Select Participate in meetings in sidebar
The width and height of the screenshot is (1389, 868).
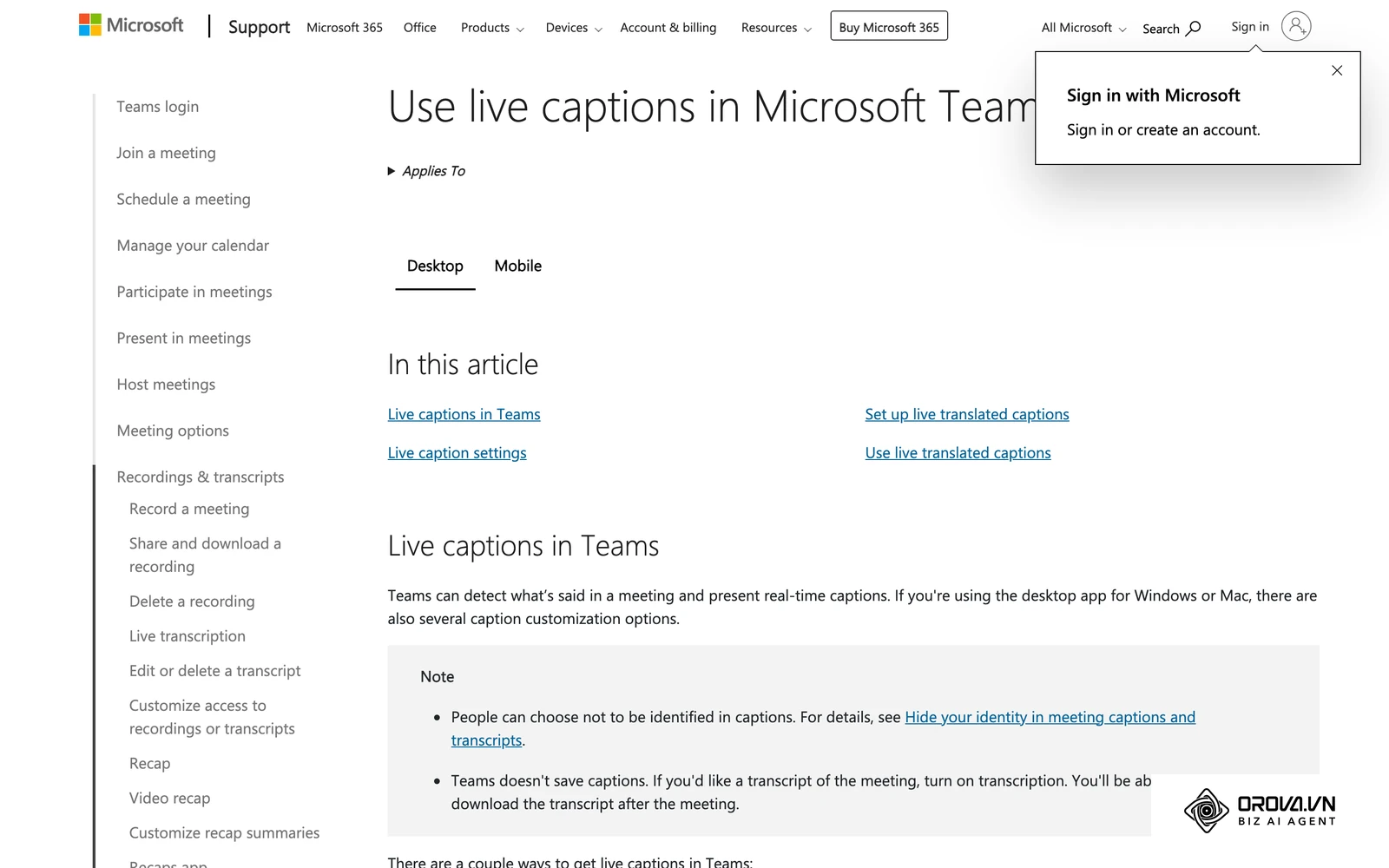click(x=194, y=292)
